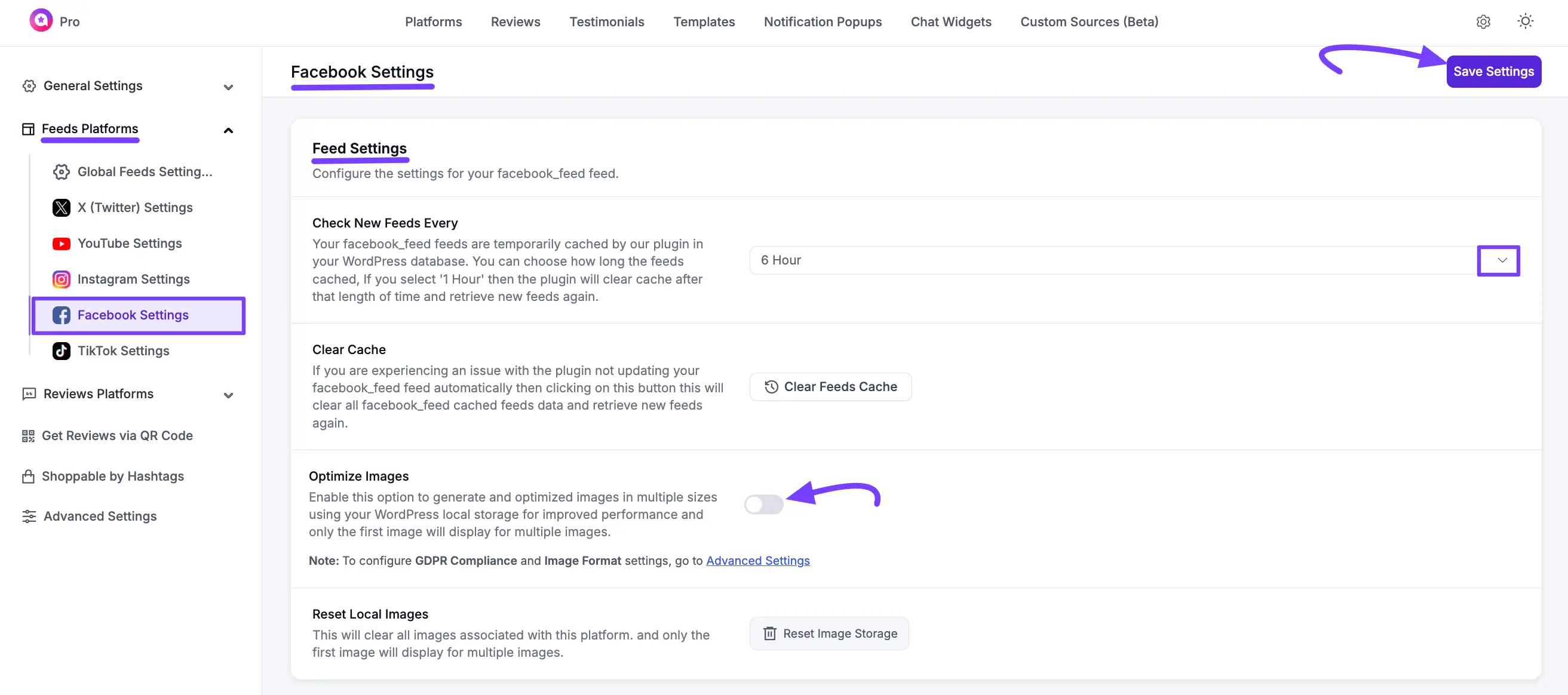Open the Check New Feeds Every dropdown
The image size is (1568, 695).
pos(1499,260)
